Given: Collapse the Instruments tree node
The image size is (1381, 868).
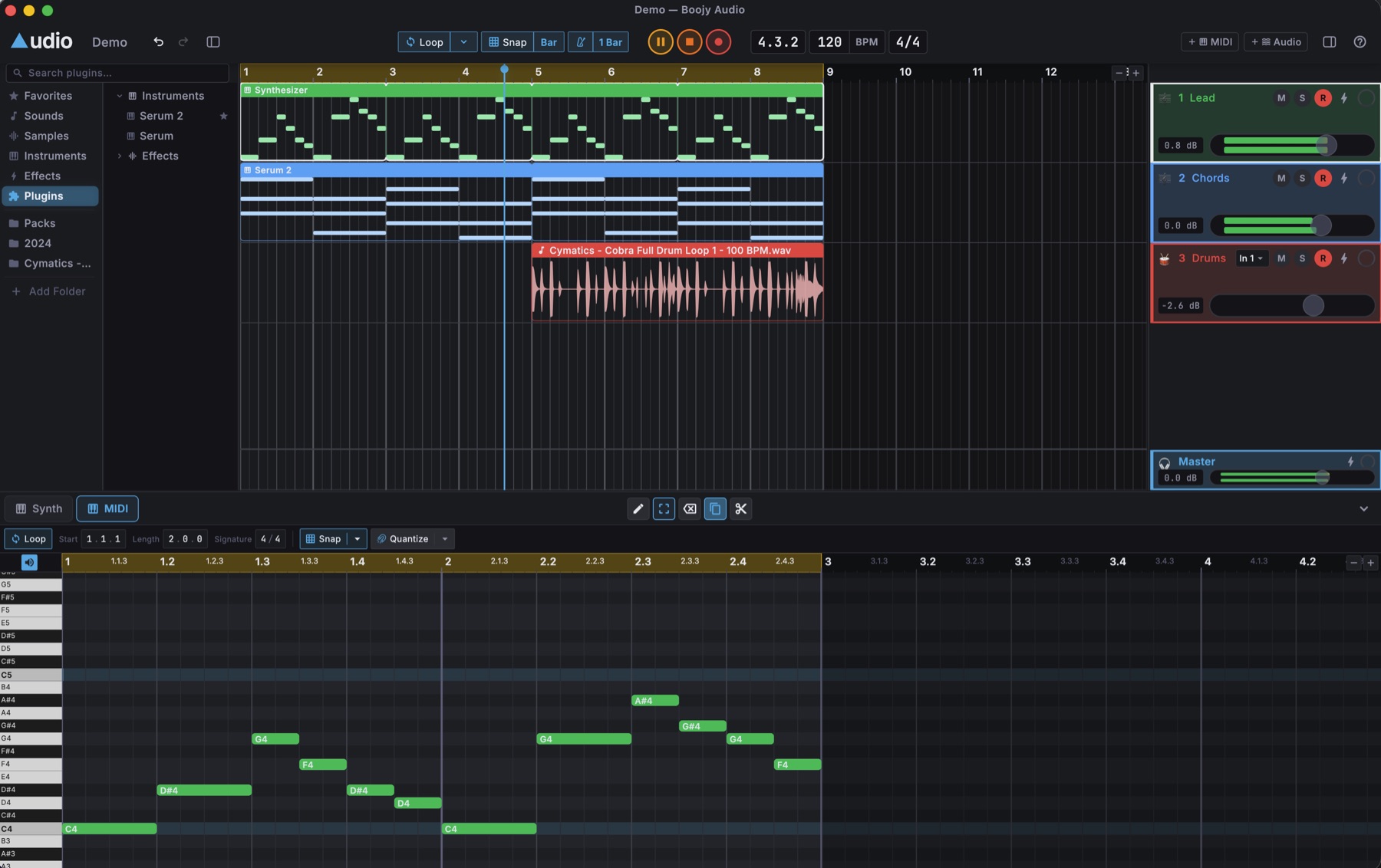Looking at the screenshot, I should tap(120, 96).
